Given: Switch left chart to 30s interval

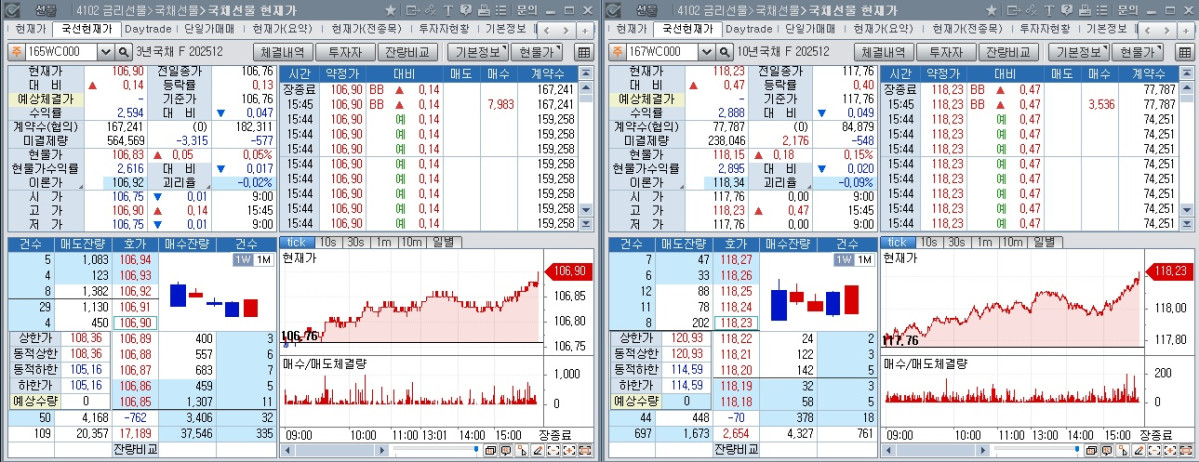Looking at the screenshot, I should coord(355,242).
